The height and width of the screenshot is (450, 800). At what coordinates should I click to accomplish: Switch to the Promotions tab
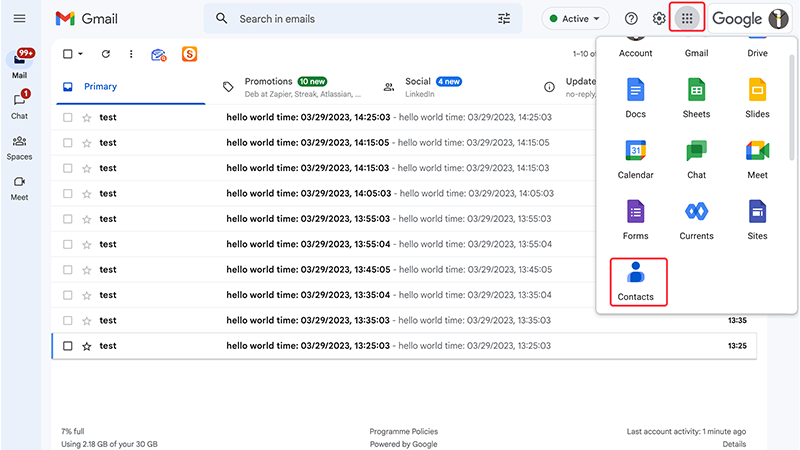click(x=292, y=87)
